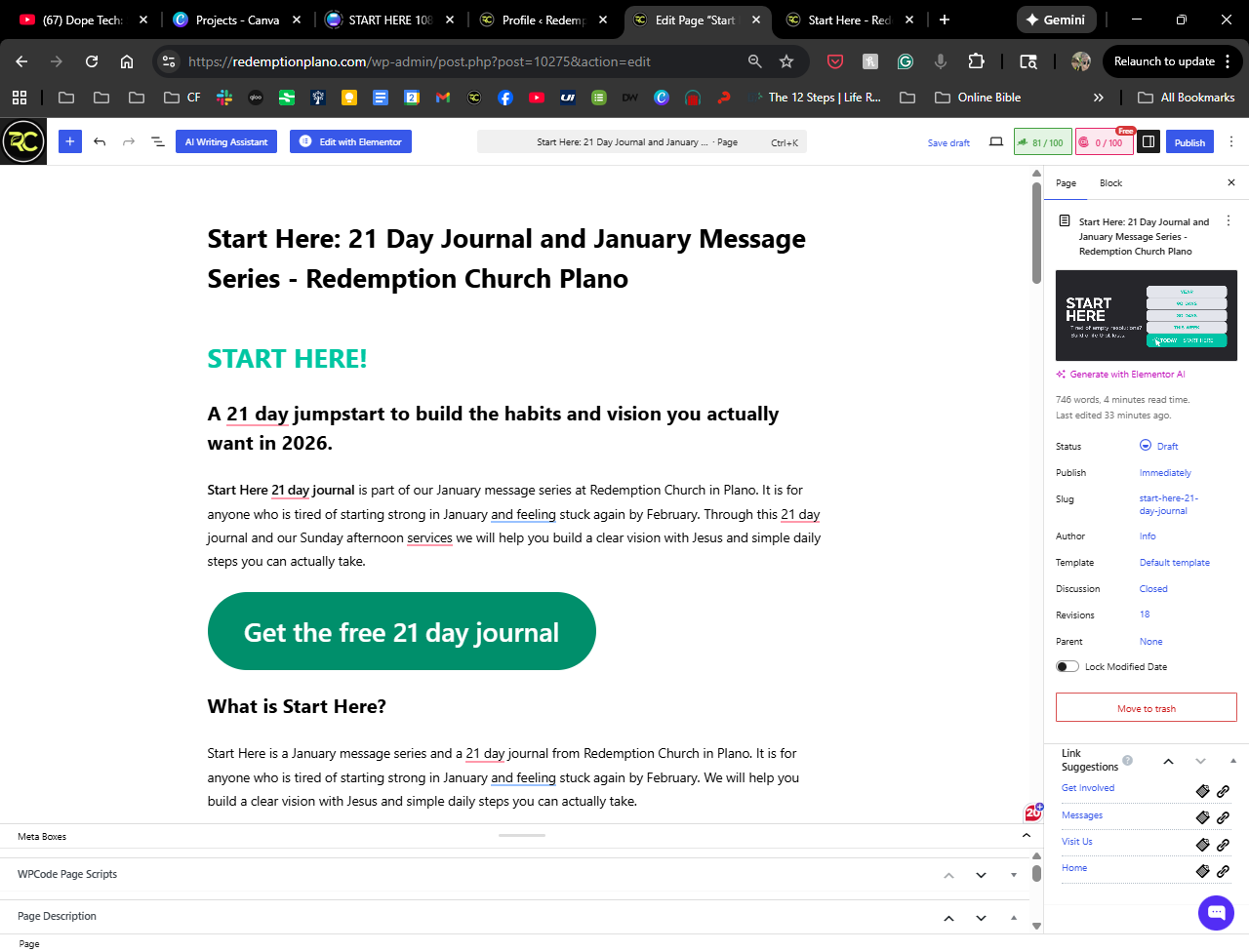Open the Default template selector
This screenshot has width=1249, height=952.
pyautogui.click(x=1174, y=563)
